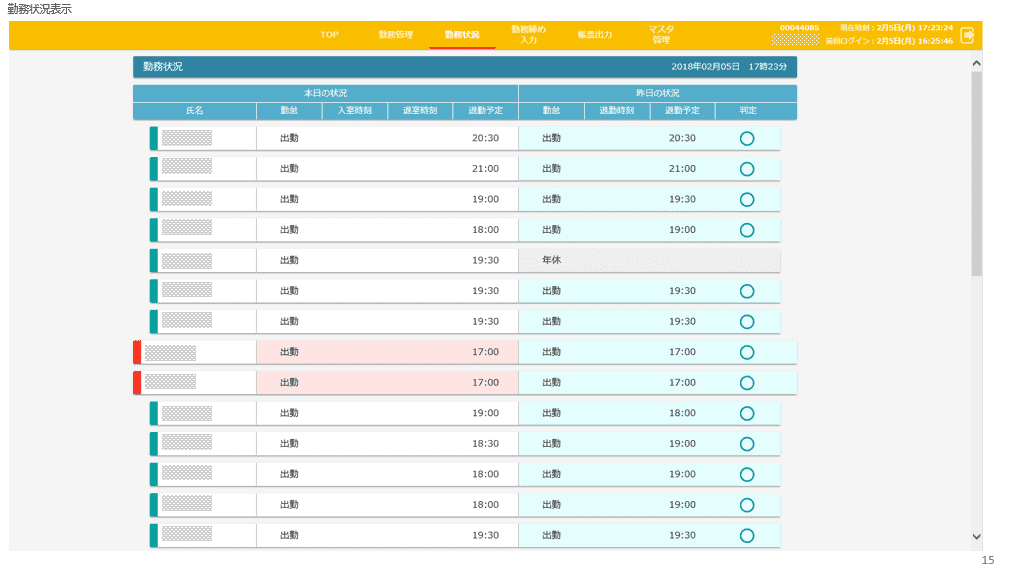The width and height of the screenshot is (1024, 576).
Task: Click the 入室時刻 column header
Action: [354, 111]
